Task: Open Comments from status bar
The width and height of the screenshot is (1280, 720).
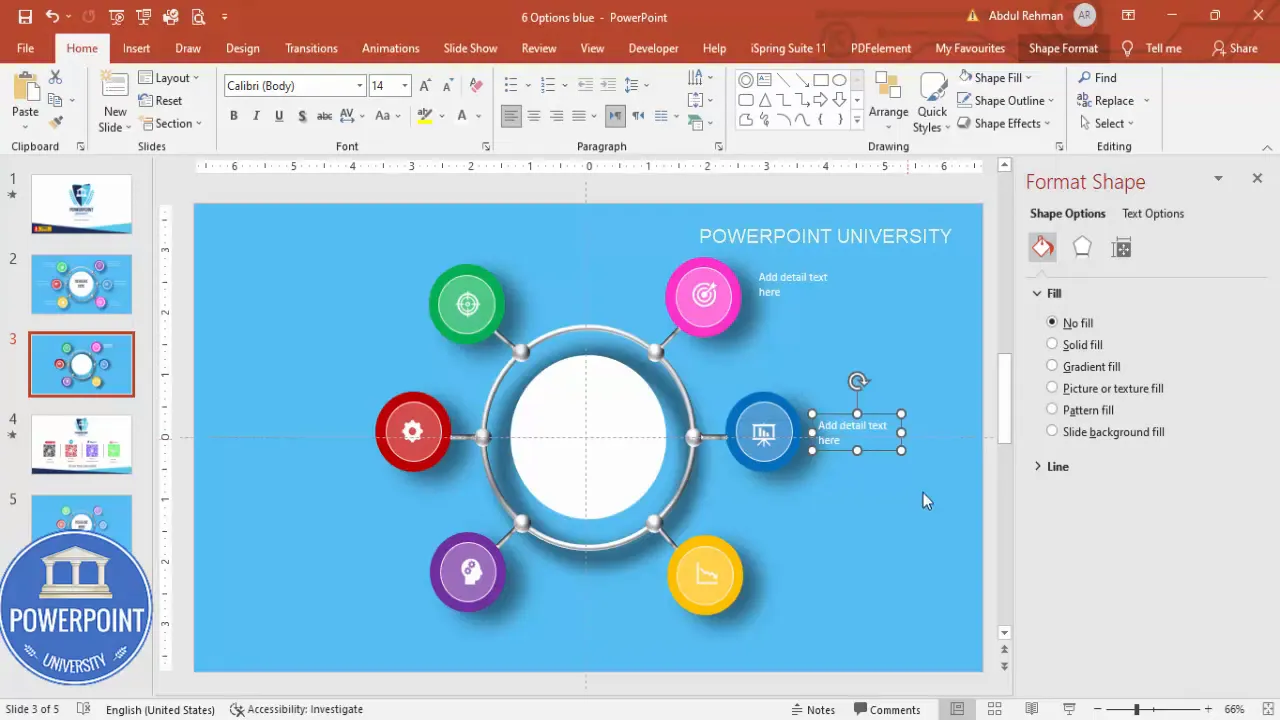Action: (885, 709)
